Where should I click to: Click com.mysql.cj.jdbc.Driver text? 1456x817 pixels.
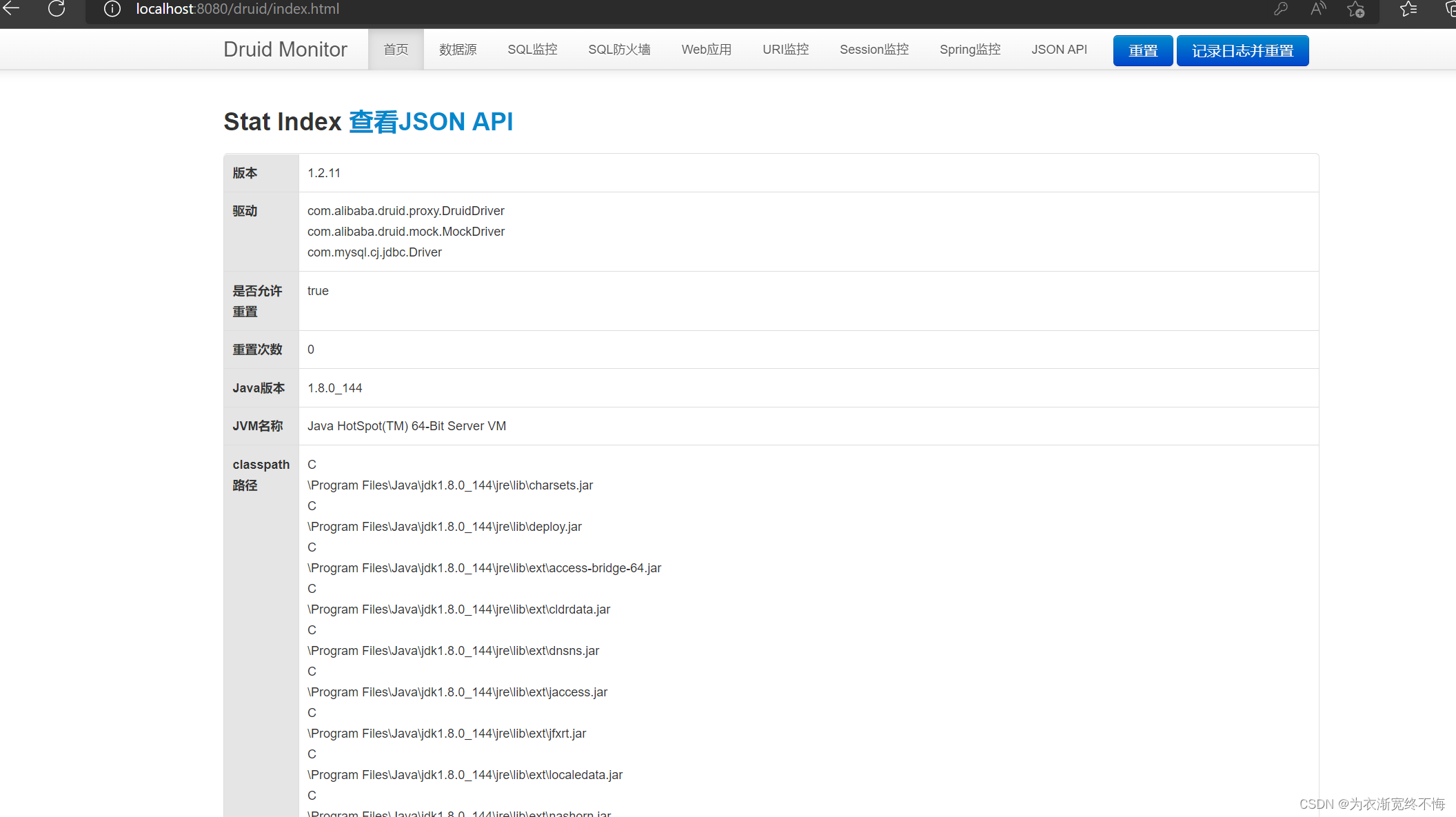(374, 252)
